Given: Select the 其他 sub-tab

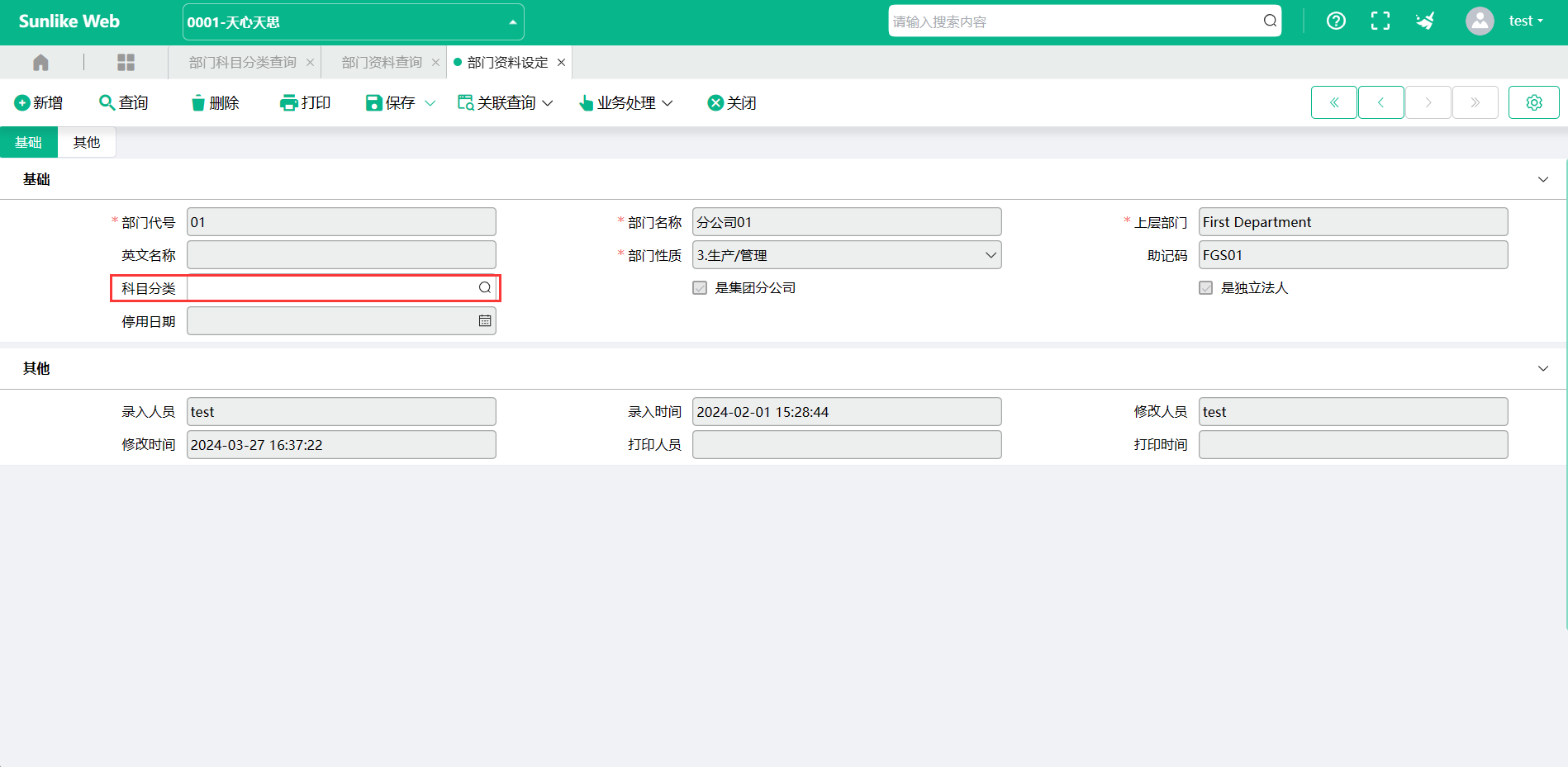Looking at the screenshot, I should (x=87, y=142).
